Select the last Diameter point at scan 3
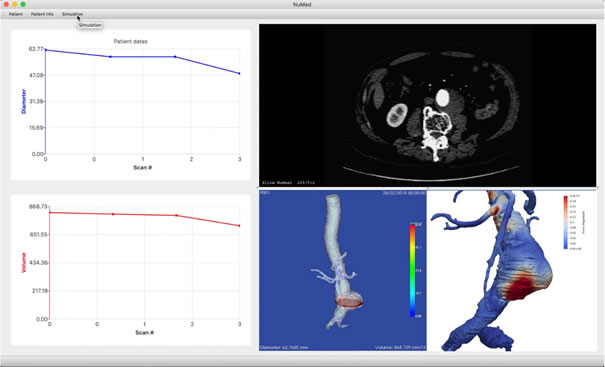The width and height of the screenshot is (605, 367). (x=240, y=73)
